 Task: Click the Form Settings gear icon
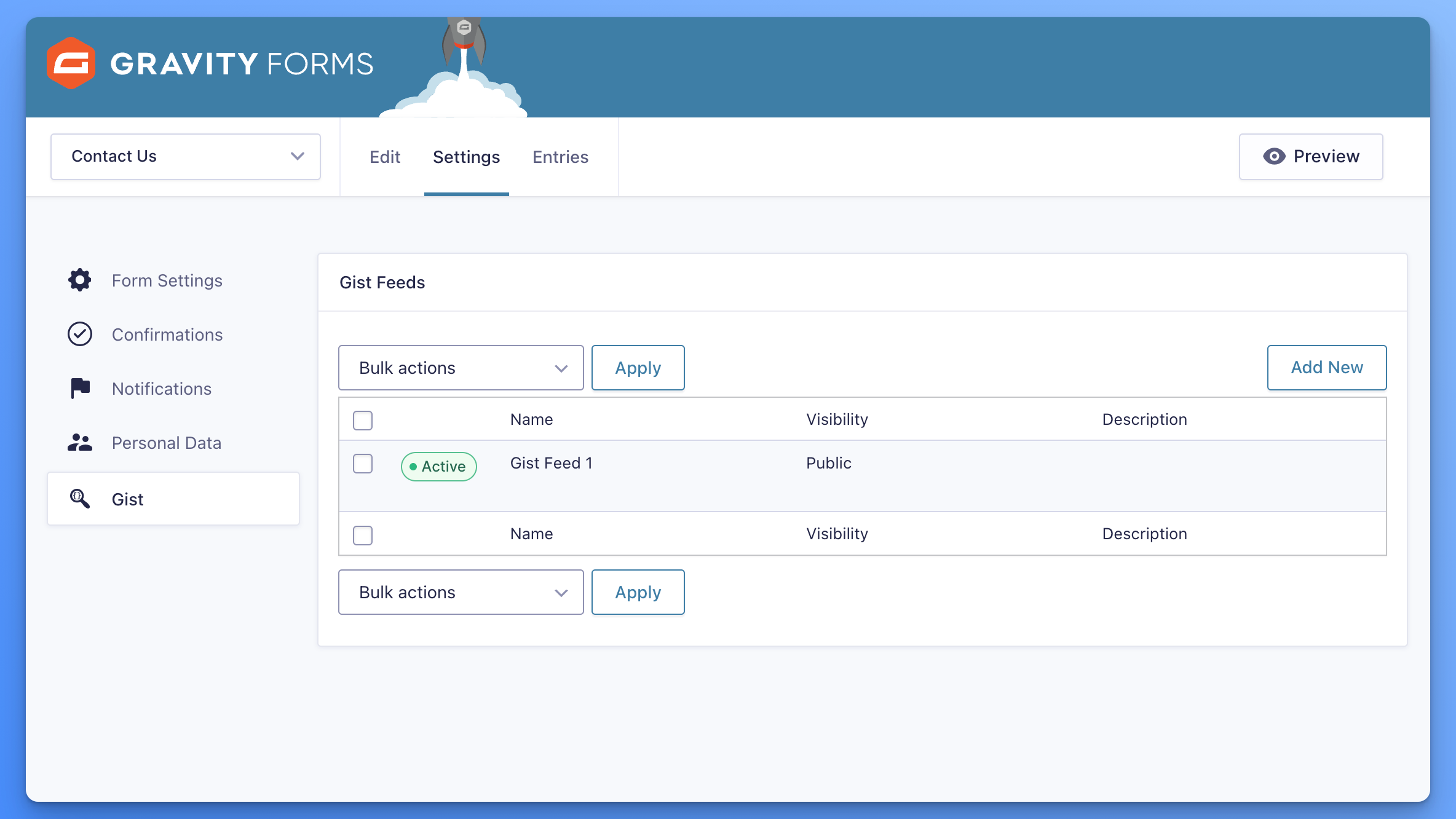coord(80,280)
